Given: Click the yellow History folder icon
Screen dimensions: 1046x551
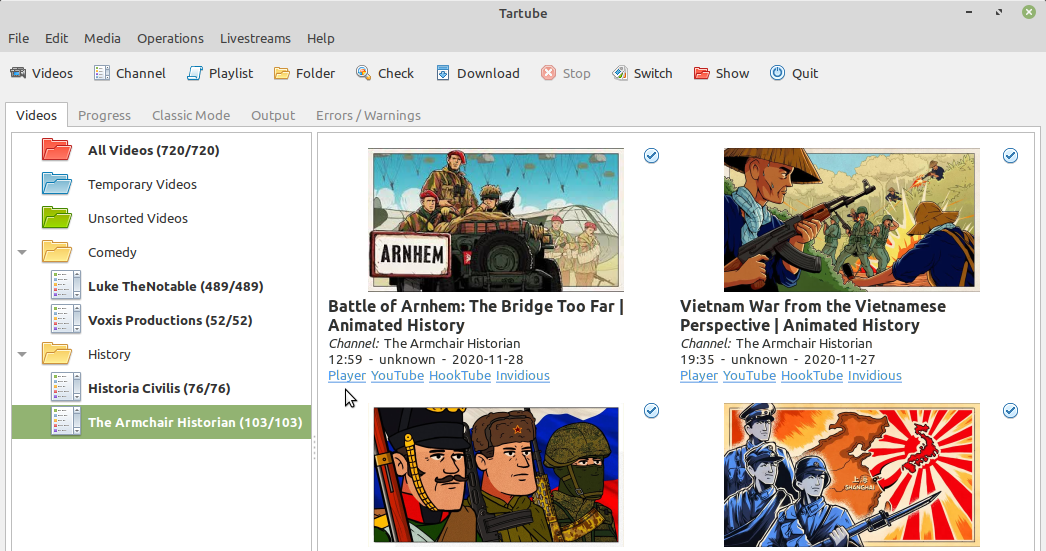Looking at the screenshot, I should coord(56,354).
